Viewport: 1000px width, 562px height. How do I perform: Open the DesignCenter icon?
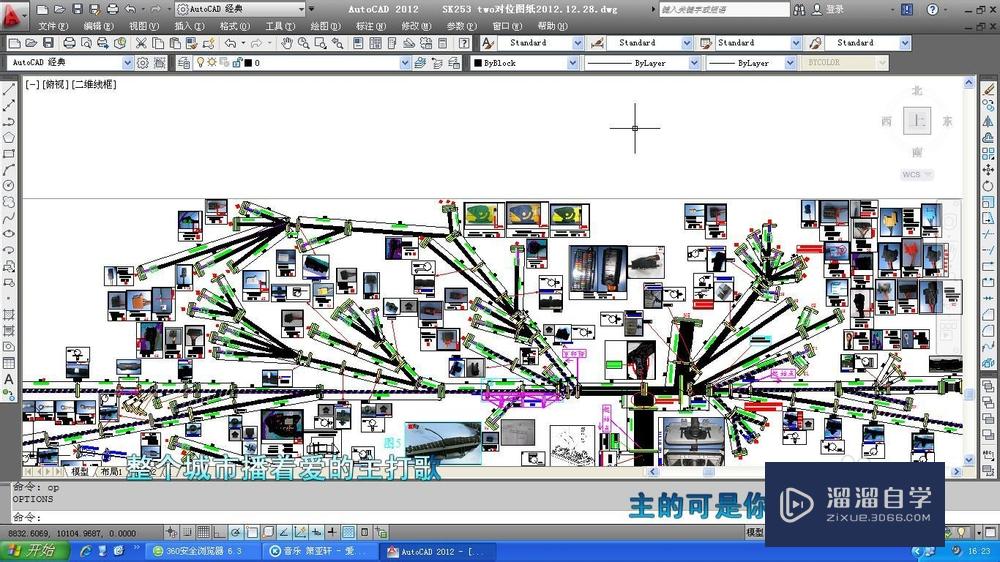pyautogui.click(x=375, y=43)
